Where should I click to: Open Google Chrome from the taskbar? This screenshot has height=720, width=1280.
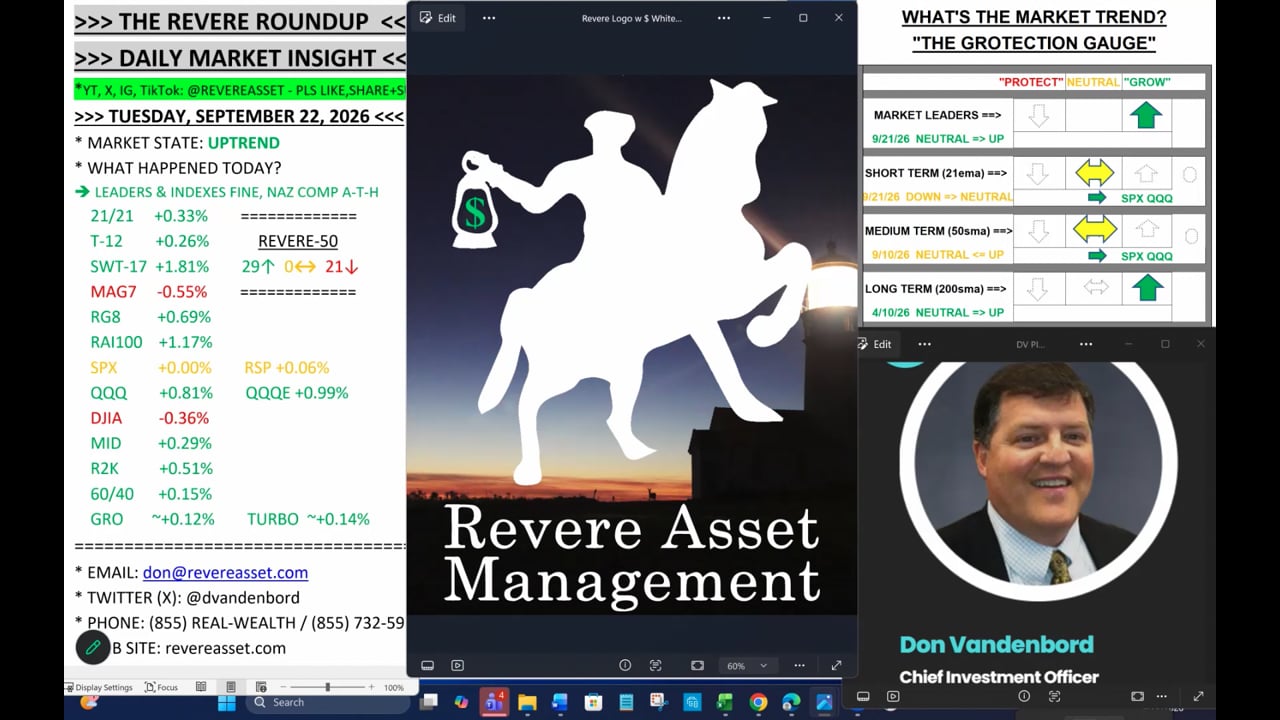[x=758, y=702]
